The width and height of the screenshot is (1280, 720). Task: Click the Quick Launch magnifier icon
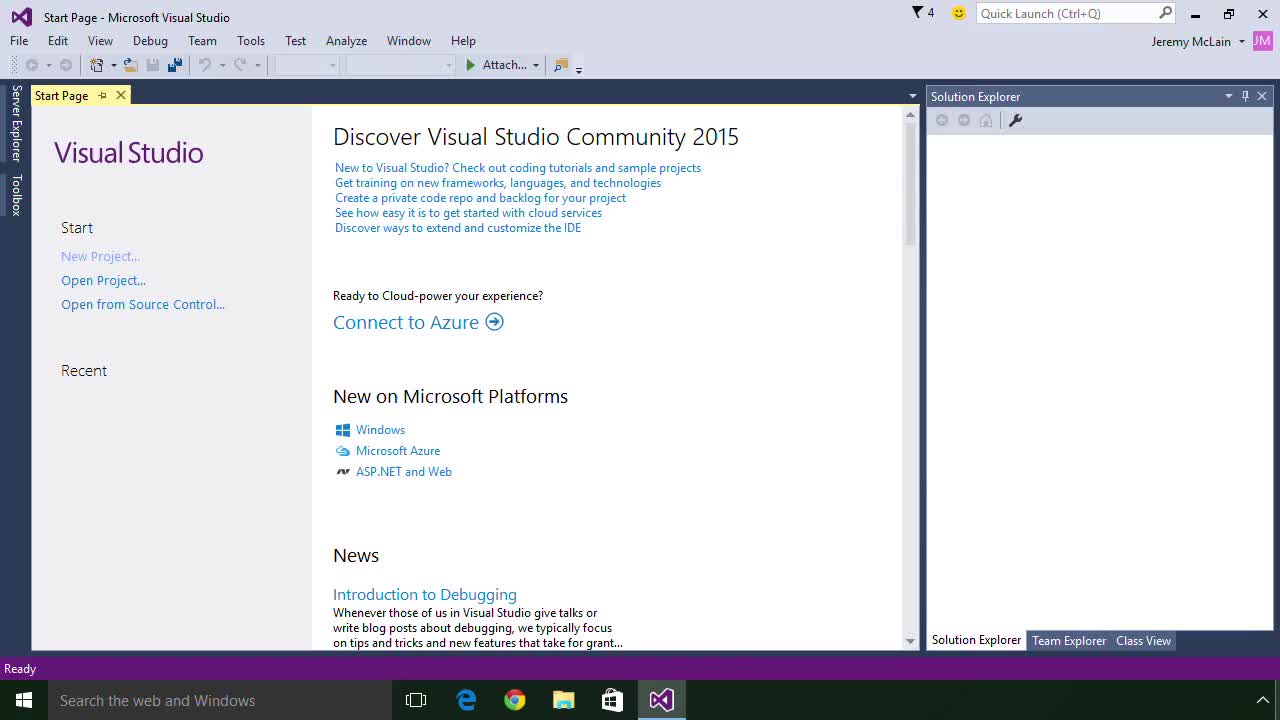(x=1165, y=13)
